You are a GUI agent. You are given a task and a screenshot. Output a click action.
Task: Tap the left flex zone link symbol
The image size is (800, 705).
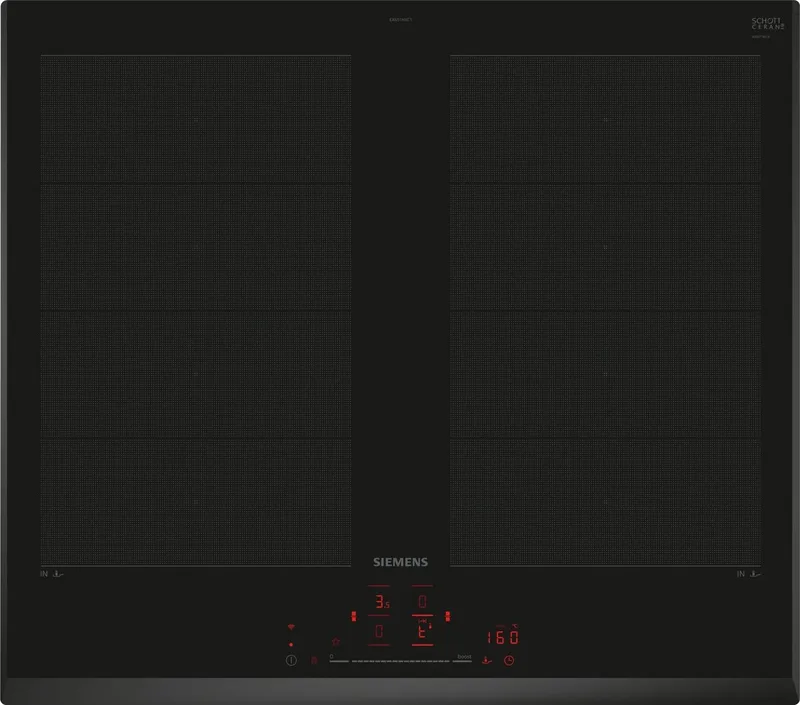pyautogui.click(x=354, y=616)
